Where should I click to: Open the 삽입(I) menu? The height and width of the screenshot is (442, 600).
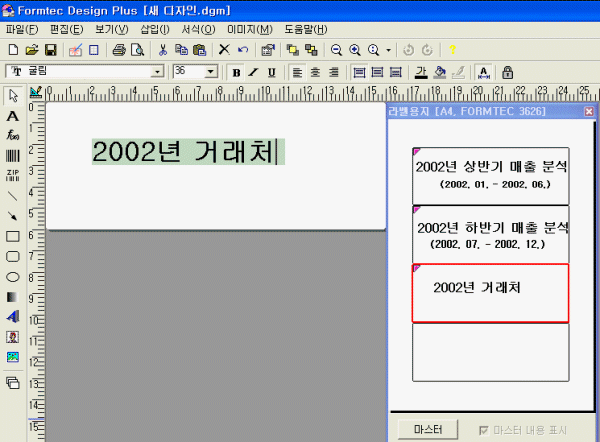coord(155,29)
